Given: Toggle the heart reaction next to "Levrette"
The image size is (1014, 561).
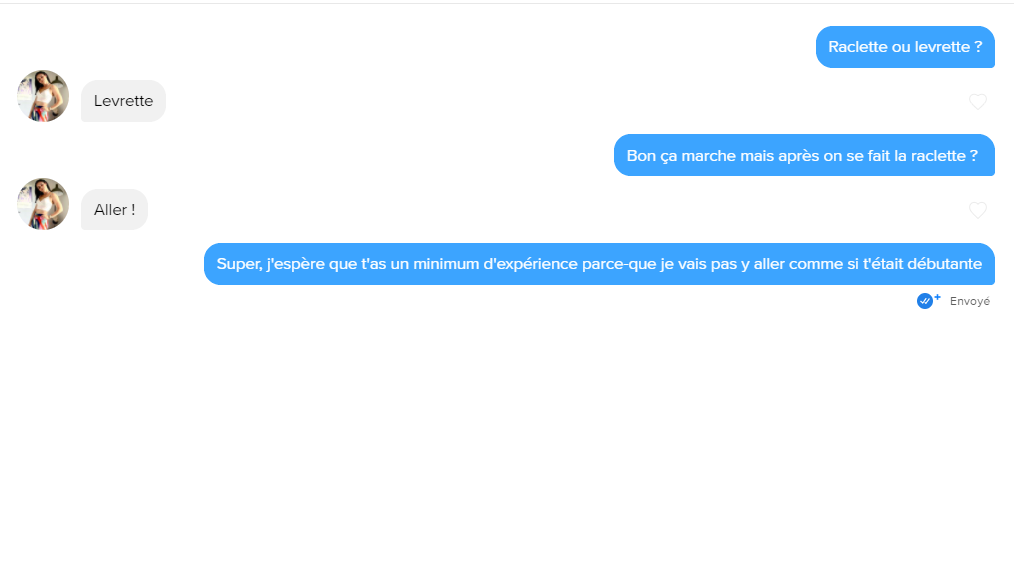Looking at the screenshot, I should tap(978, 101).
